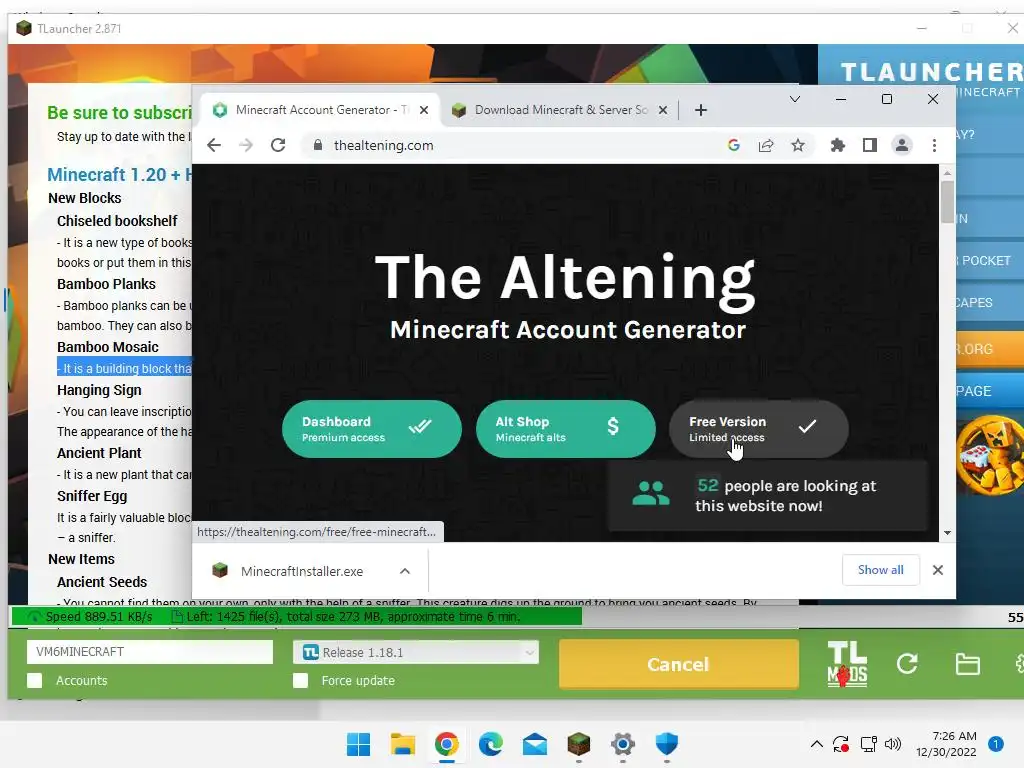Expand MinecraftInstaller.exe download options chevron
Viewport: 1024px width, 768px height.
405,571
